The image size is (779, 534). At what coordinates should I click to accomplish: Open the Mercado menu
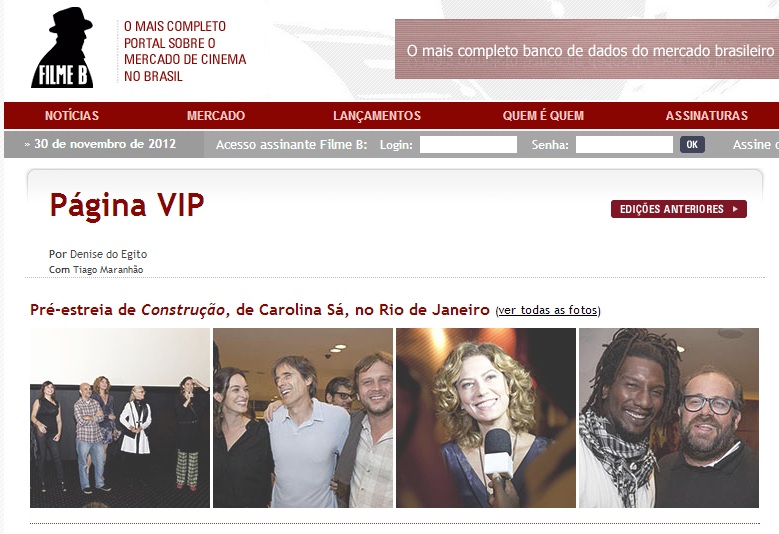tap(216, 116)
